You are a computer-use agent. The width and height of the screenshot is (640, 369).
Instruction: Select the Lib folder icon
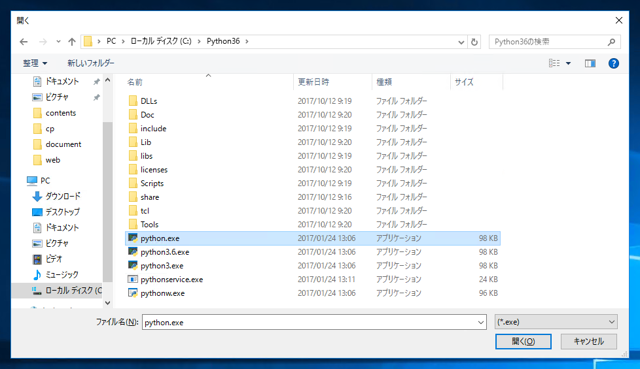(x=133, y=142)
